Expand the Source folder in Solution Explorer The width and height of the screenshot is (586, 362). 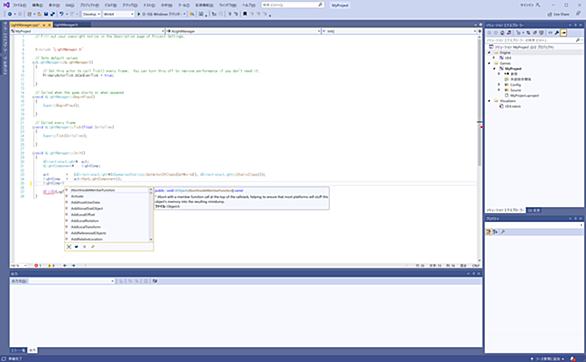[x=499, y=90]
